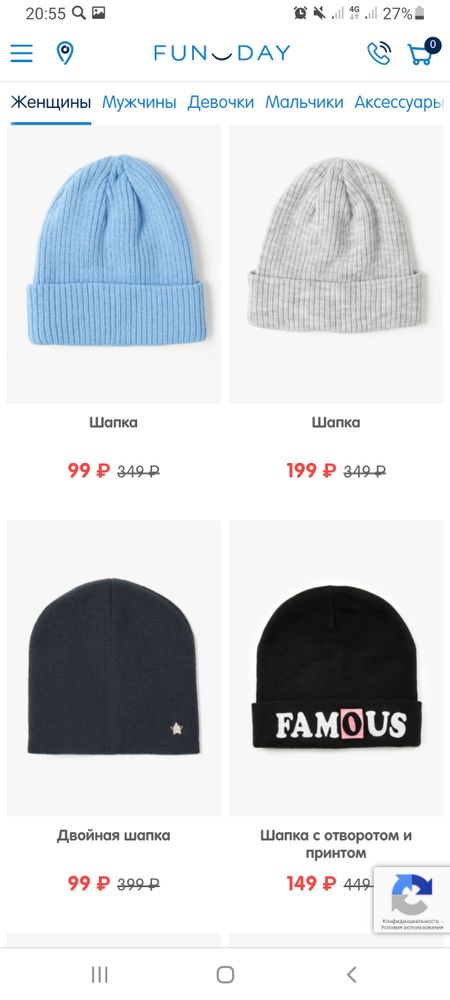Viewport: 450px width, 1000px height.
Task: Tap the Android back button
Action: click(351, 974)
